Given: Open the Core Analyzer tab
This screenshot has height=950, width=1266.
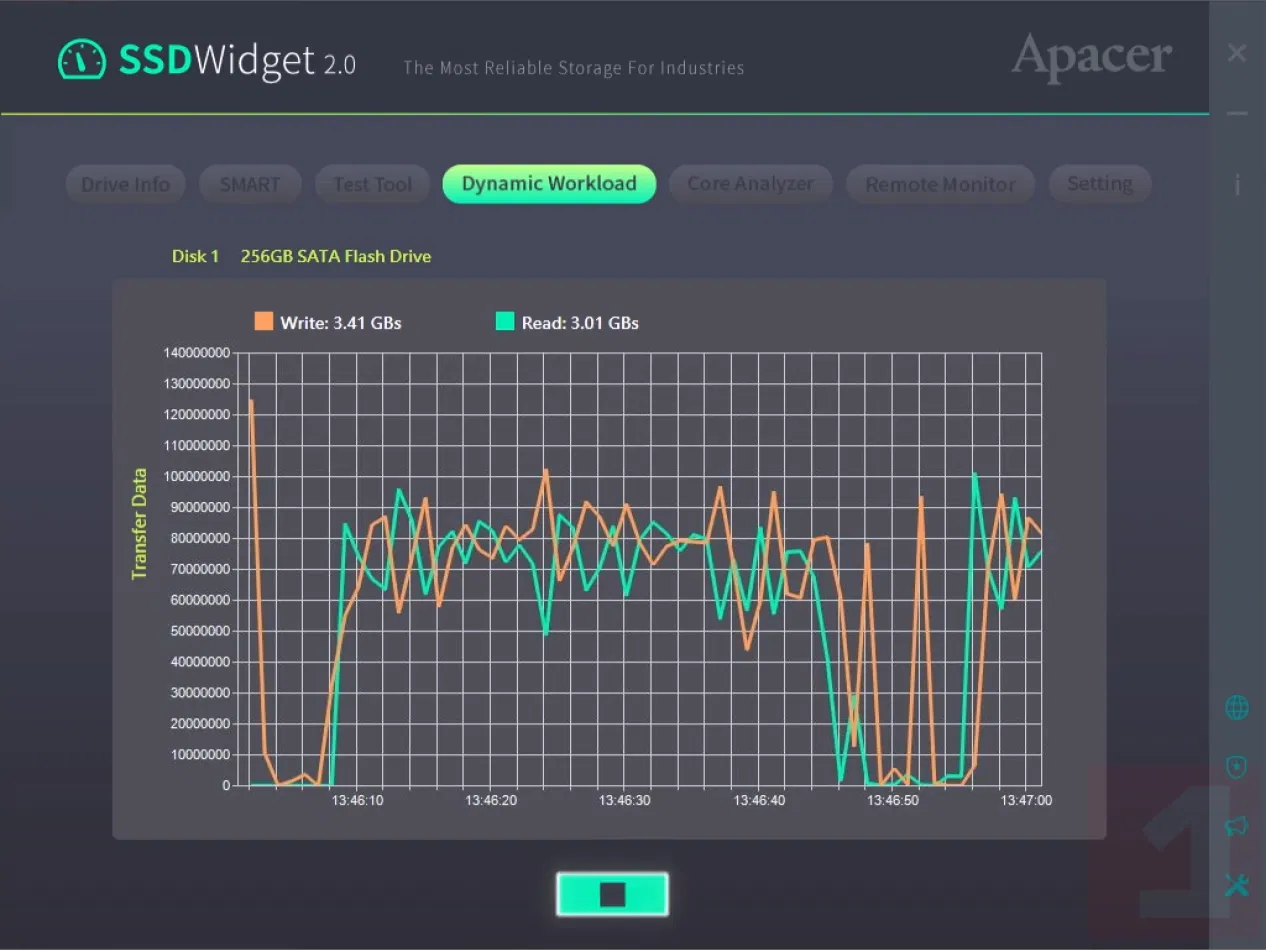Looking at the screenshot, I should [750, 184].
